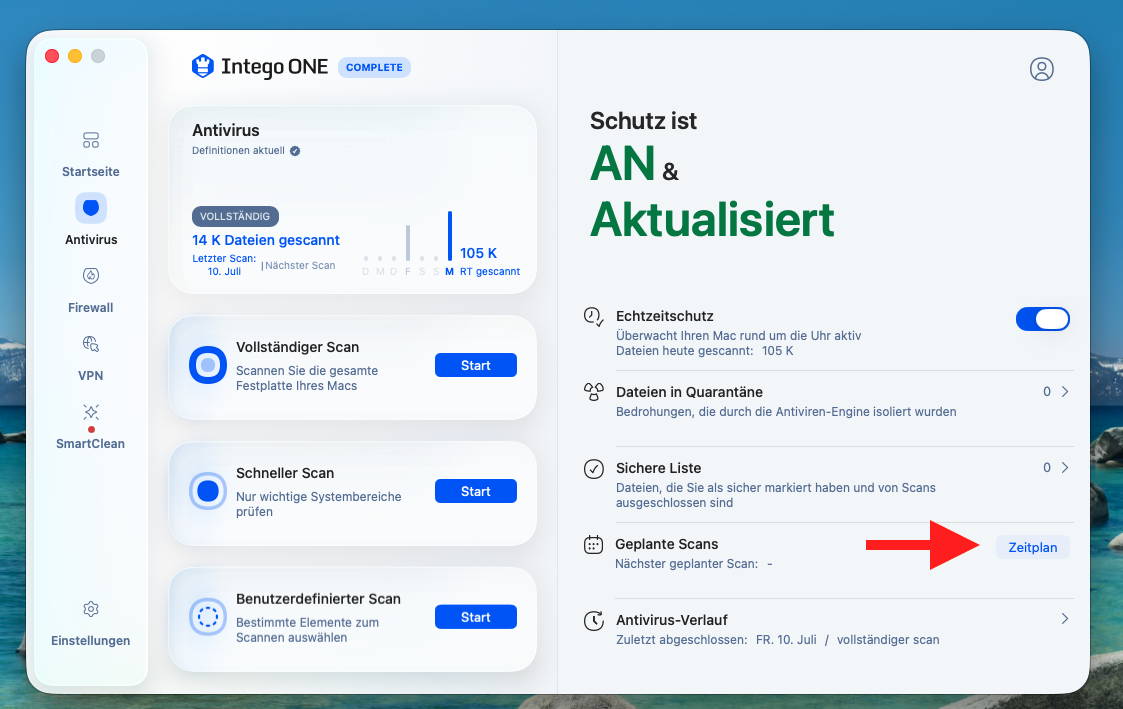Click the 'Geplante Scans' row title
This screenshot has height=709, width=1123.
click(x=667, y=544)
